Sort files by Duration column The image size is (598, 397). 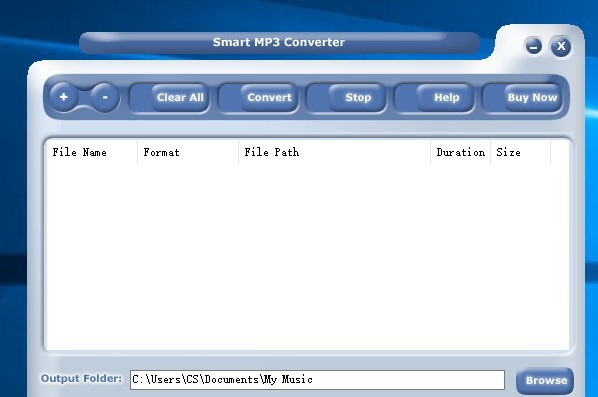point(460,152)
